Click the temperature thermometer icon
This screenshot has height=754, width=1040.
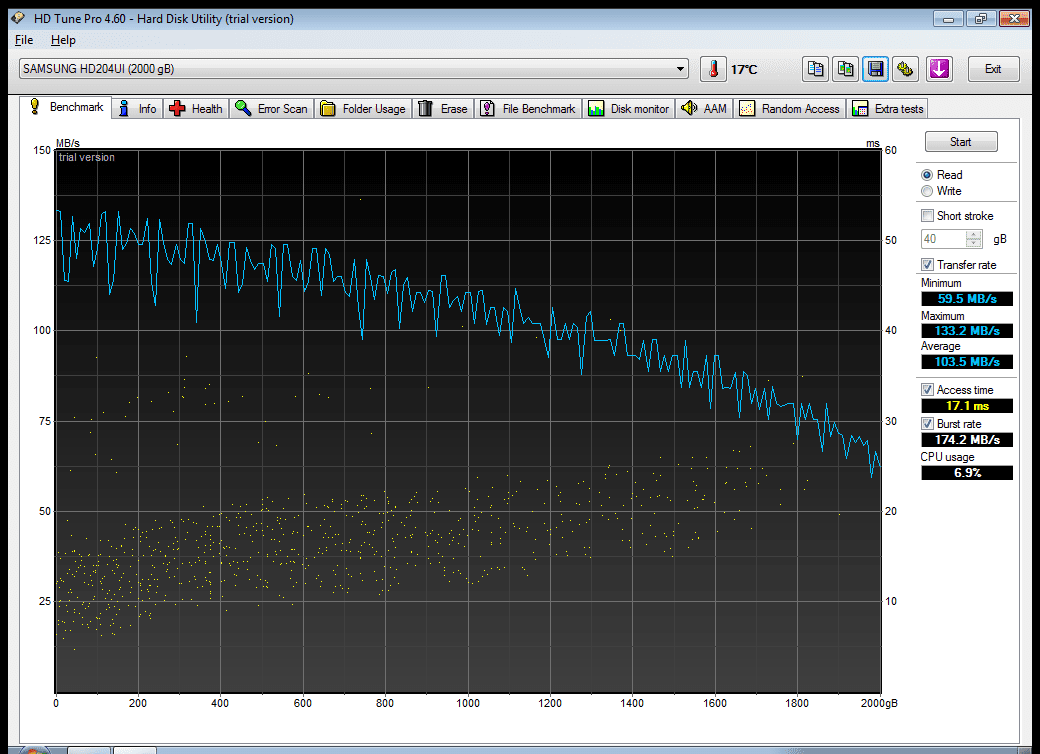pyautogui.click(x=713, y=69)
